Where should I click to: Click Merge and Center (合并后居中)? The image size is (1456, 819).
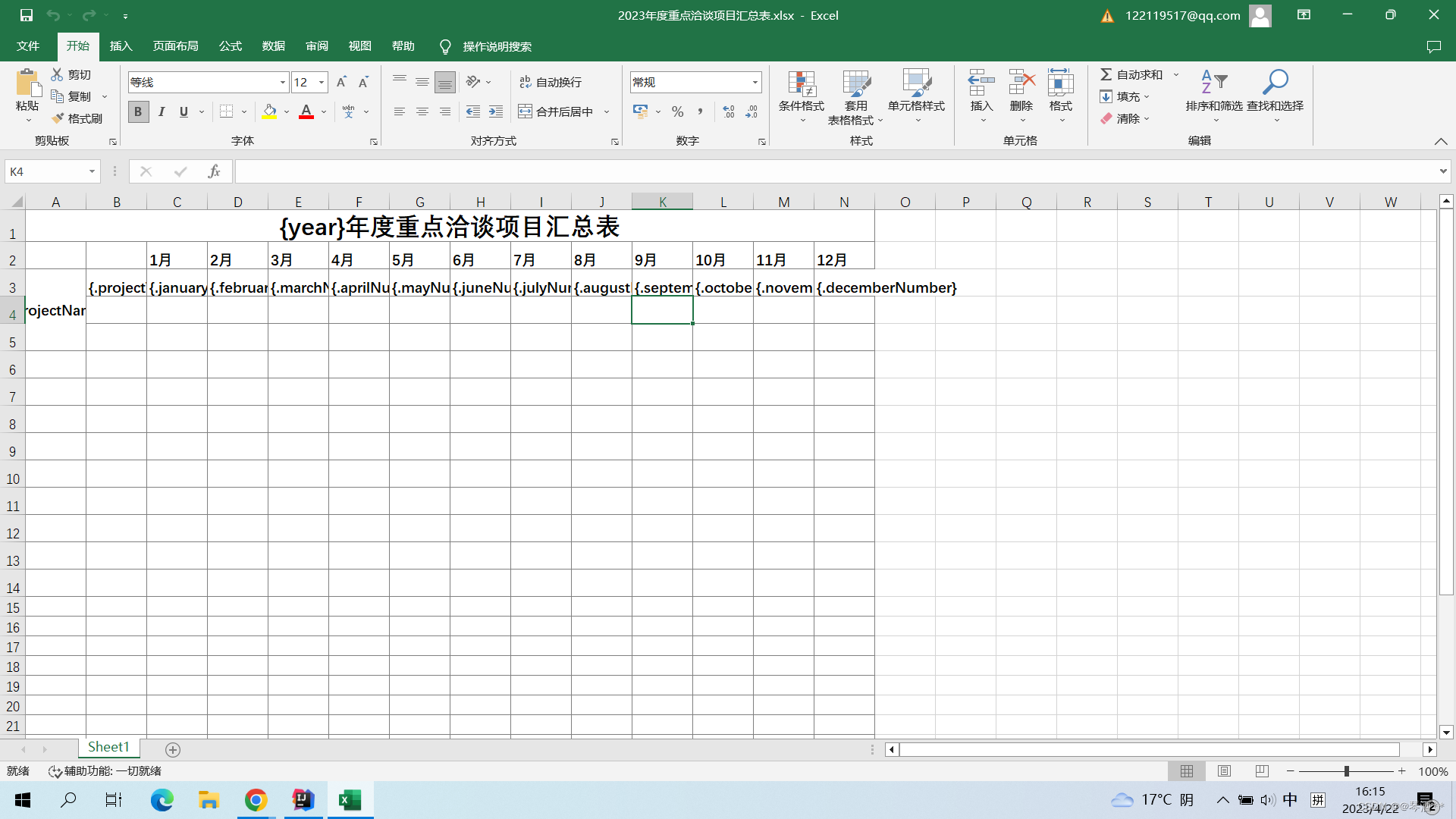[x=559, y=111]
